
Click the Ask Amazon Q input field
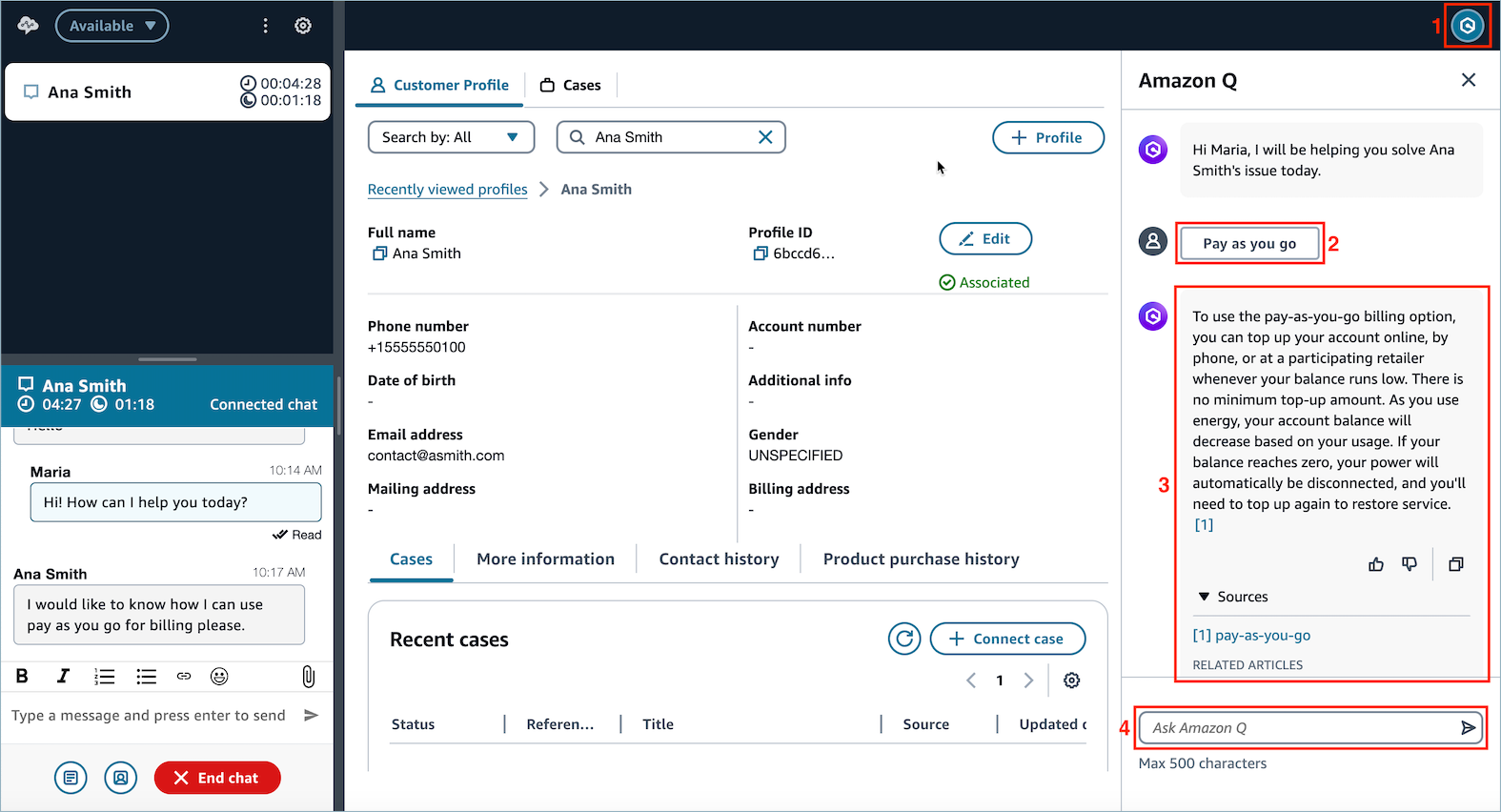[1300, 728]
